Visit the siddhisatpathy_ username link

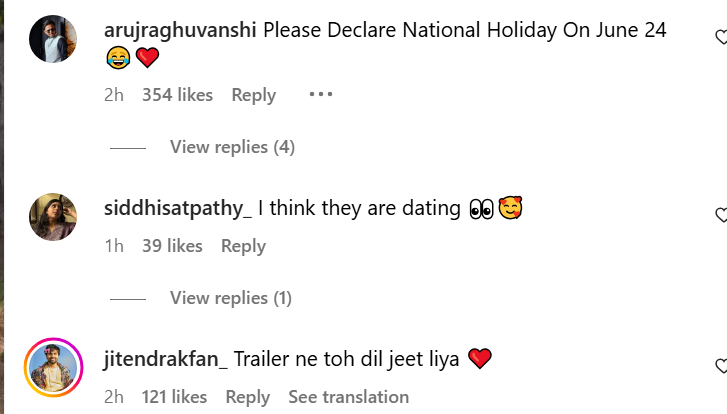click(178, 209)
